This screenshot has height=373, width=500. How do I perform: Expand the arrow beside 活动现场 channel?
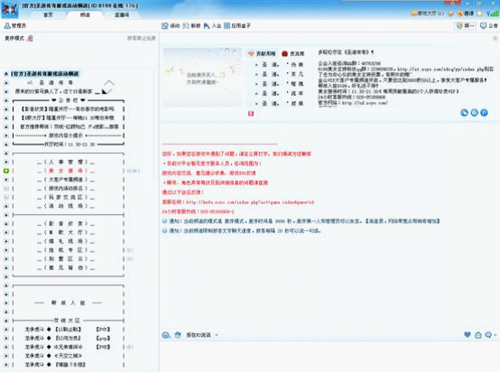(x=6, y=206)
